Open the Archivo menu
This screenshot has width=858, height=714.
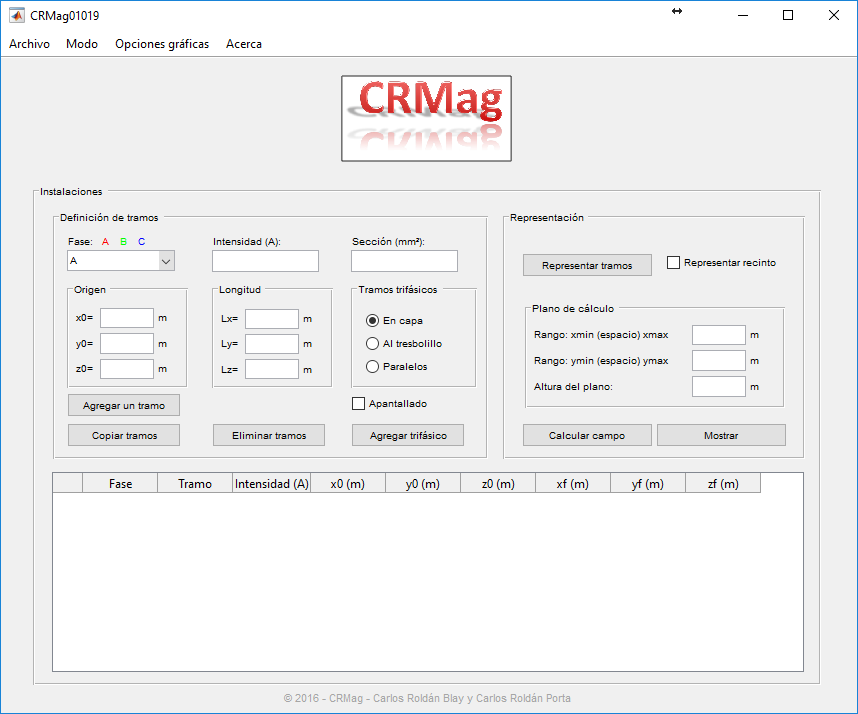tap(29, 44)
